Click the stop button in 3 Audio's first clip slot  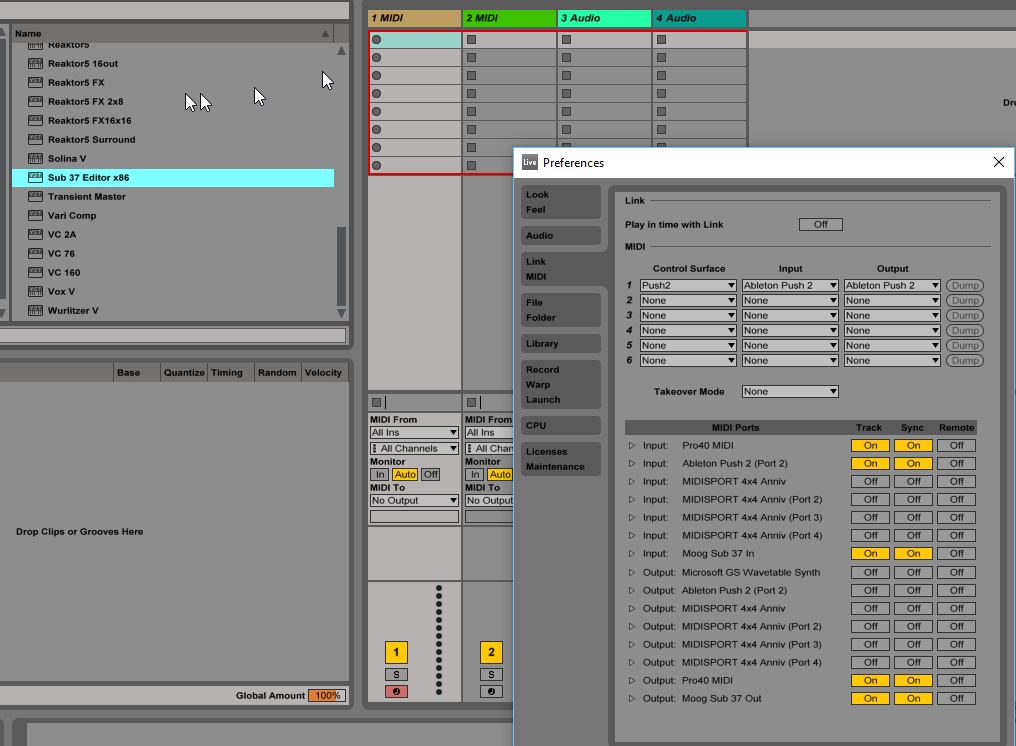coord(566,40)
